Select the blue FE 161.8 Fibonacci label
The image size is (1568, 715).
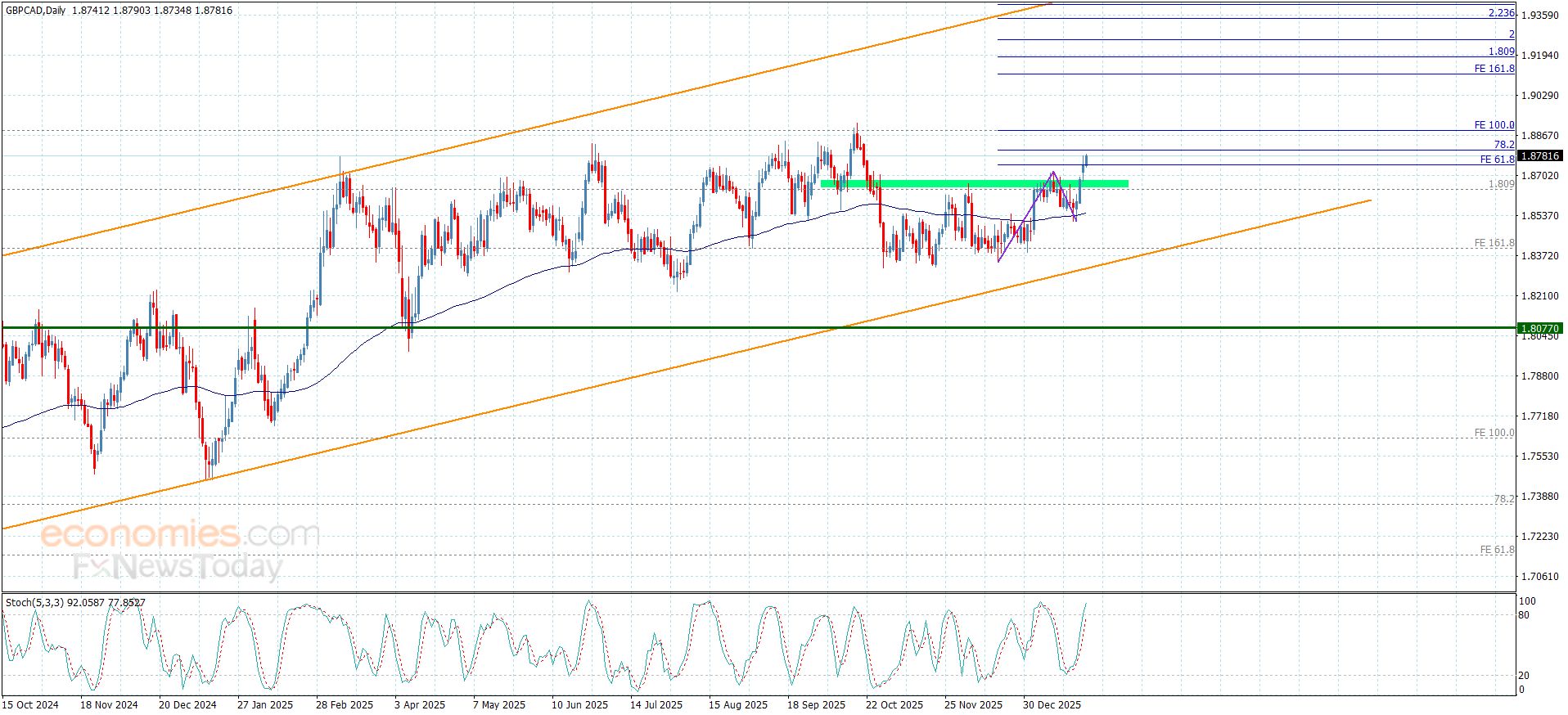1494,69
